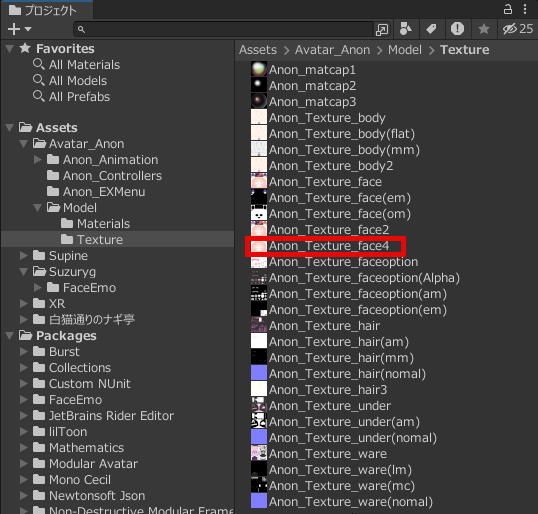Screen dimensions: 538x514
Task: Collapse the Suzuryg folder
Action: click(x=24, y=271)
